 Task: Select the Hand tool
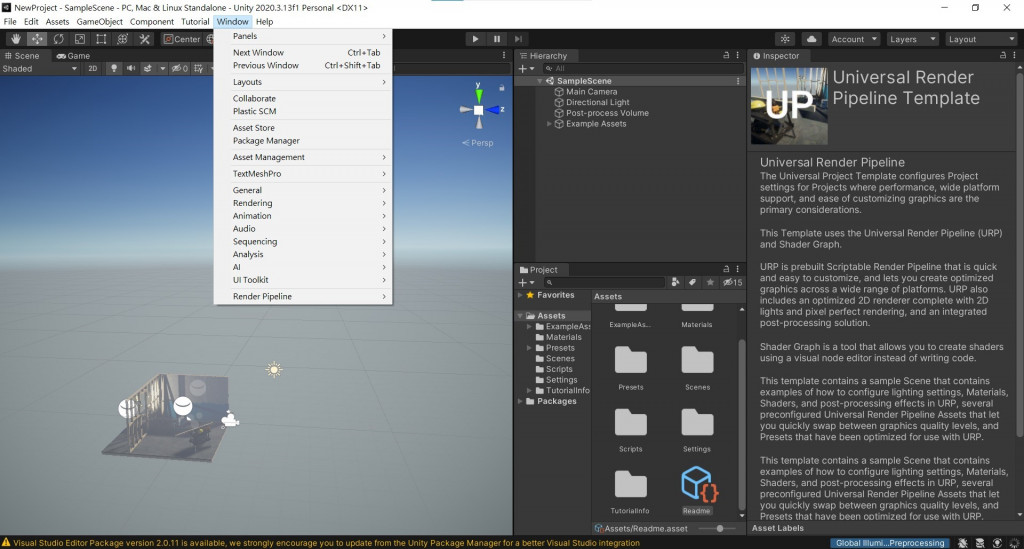(x=16, y=39)
